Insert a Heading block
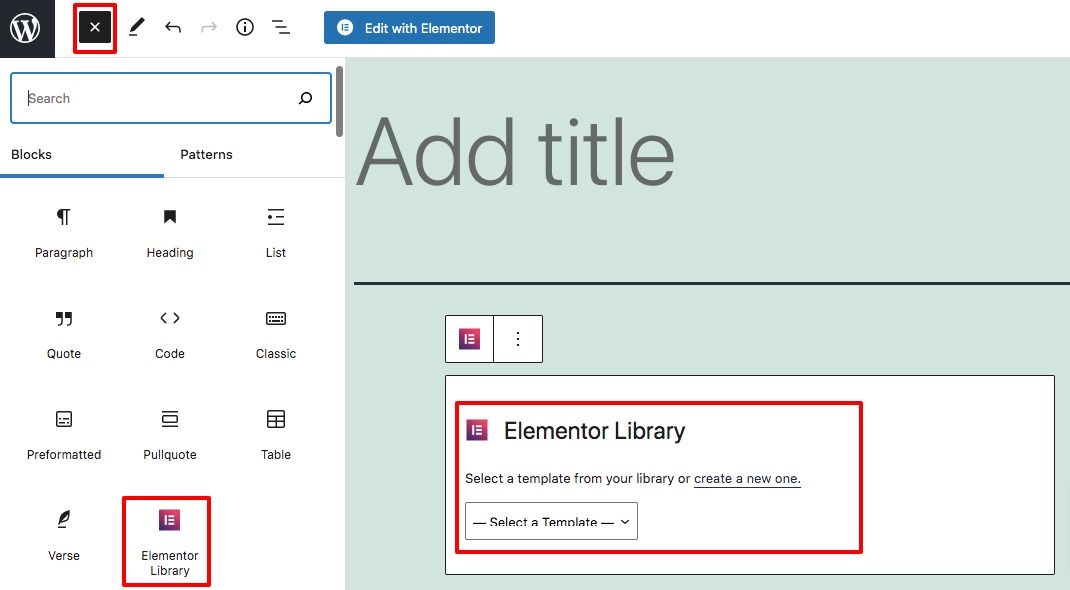This screenshot has height=590, width=1070. coord(170,234)
